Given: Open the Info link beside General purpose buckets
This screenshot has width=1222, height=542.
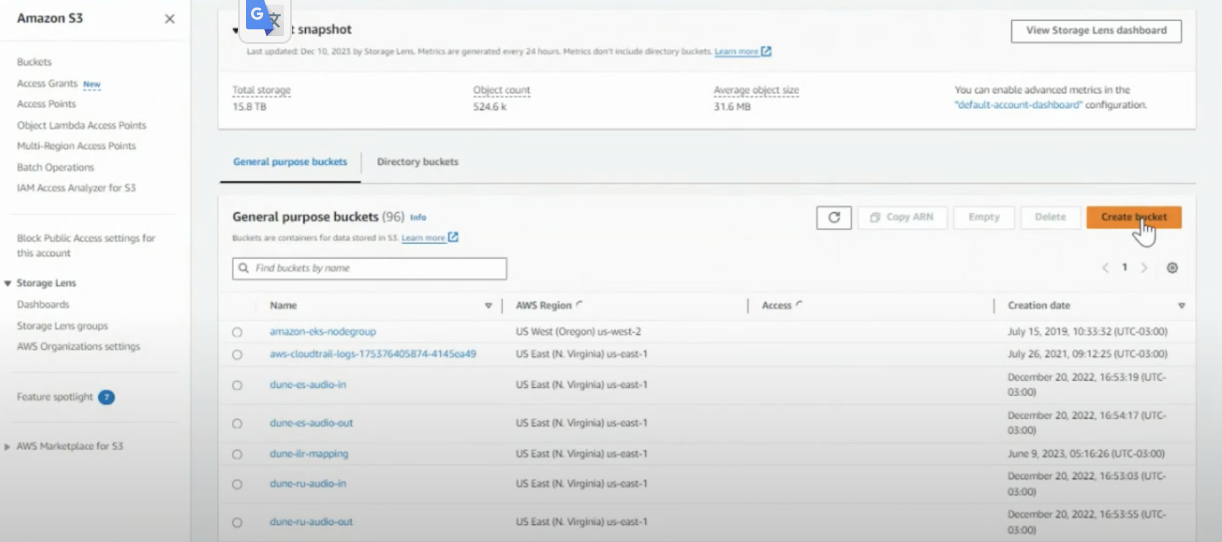Looking at the screenshot, I should [x=418, y=217].
